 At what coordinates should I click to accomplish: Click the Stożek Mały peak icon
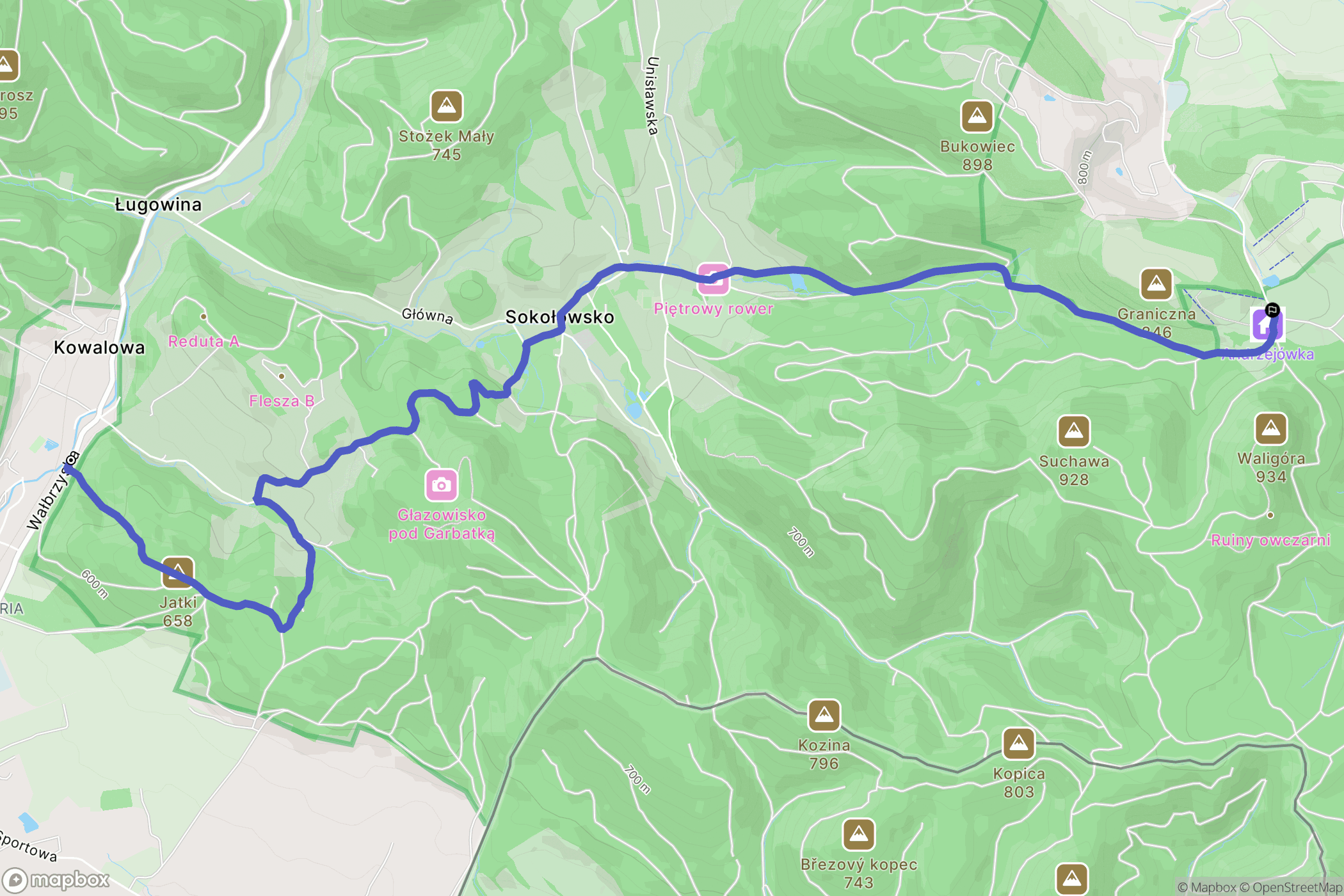tap(446, 106)
